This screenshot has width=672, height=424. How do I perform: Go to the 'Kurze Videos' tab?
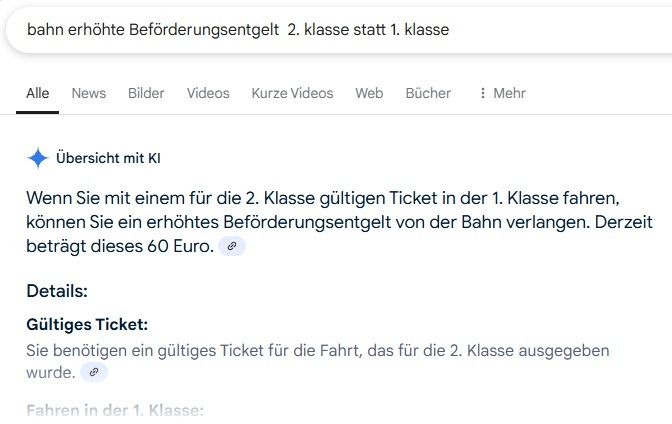pos(292,93)
